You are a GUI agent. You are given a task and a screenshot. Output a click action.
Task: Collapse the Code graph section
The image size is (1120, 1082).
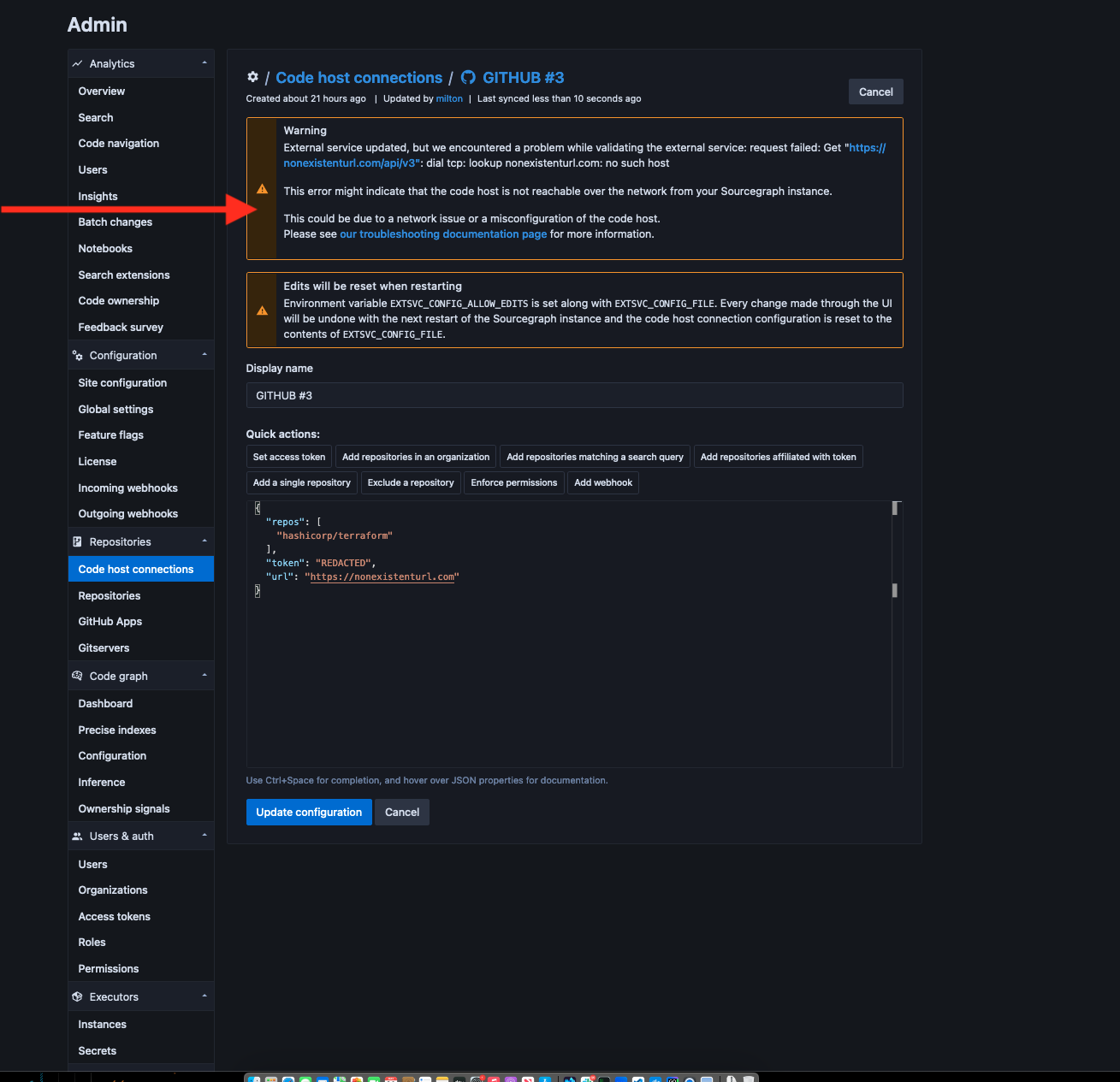(x=204, y=676)
